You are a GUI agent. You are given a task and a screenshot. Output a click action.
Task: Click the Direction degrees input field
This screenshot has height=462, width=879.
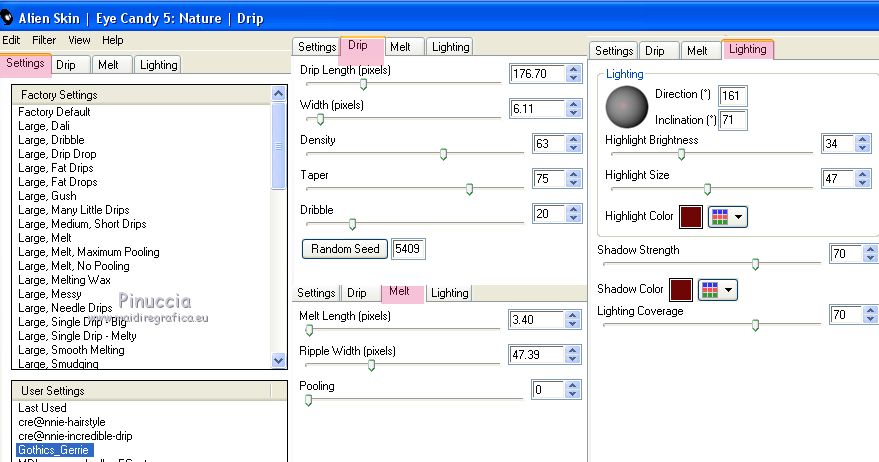[x=732, y=95]
